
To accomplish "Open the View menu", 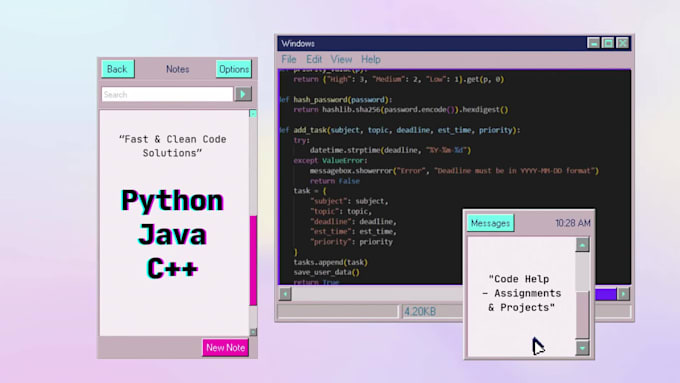I will (341, 59).
